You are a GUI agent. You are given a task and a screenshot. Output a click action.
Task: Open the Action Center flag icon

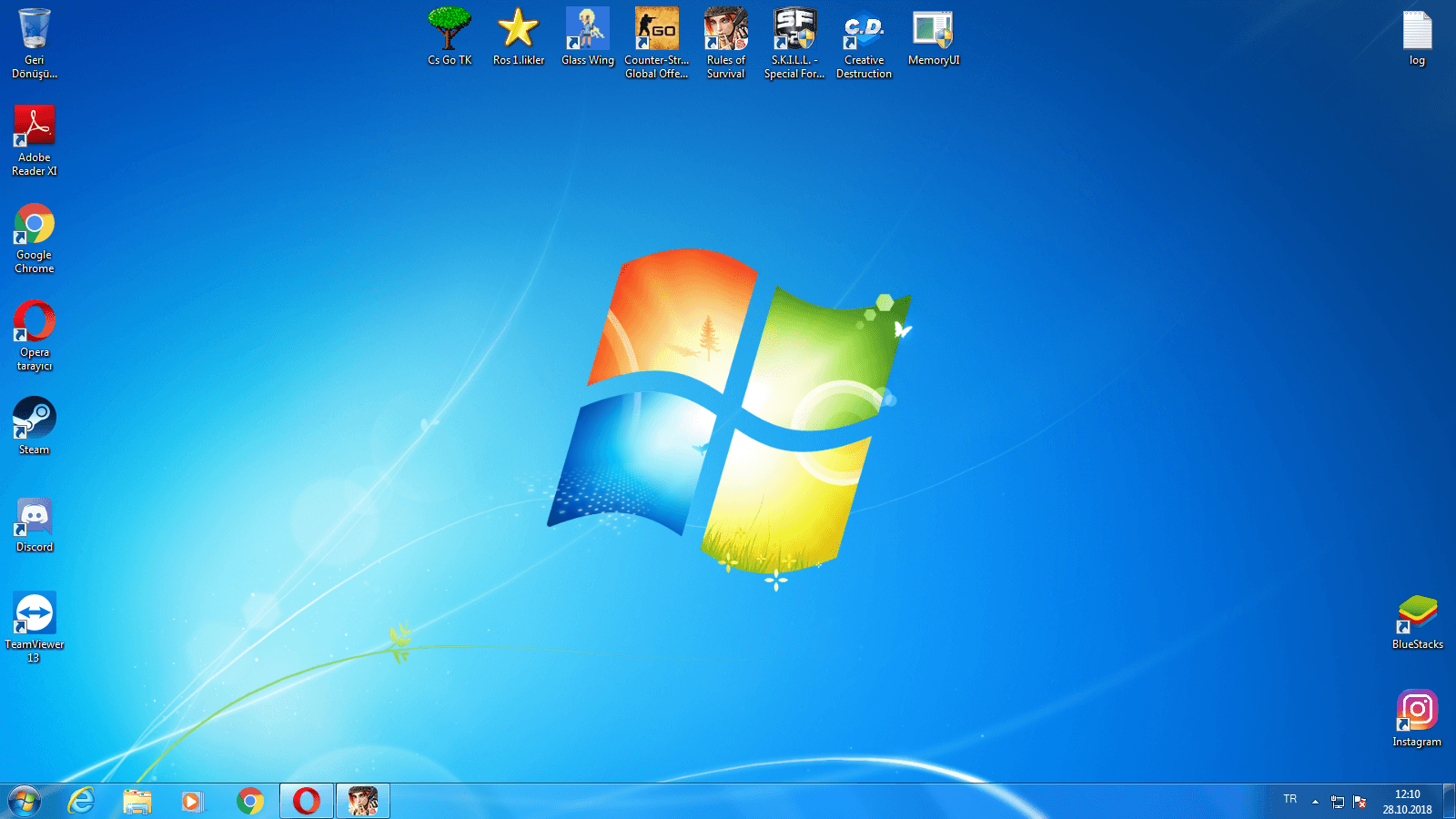pyautogui.click(x=1360, y=802)
